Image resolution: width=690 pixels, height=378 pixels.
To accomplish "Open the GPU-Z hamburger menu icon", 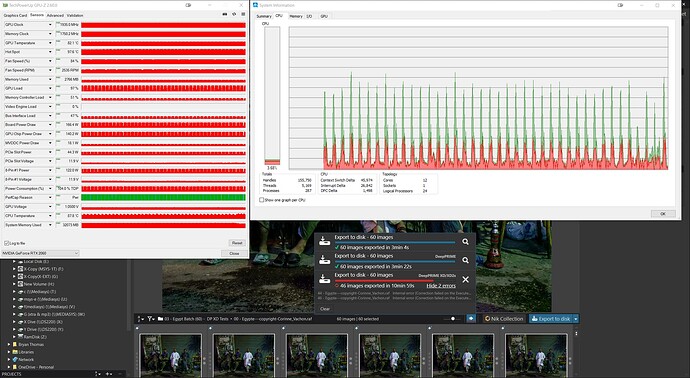I will click(243, 15).
